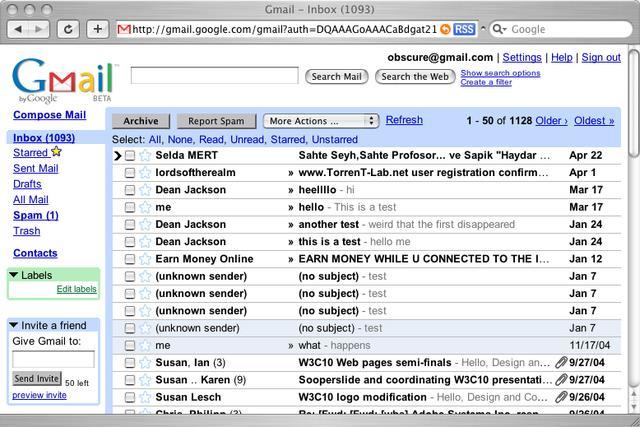Click the Gmail search text field

(x=215, y=76)
